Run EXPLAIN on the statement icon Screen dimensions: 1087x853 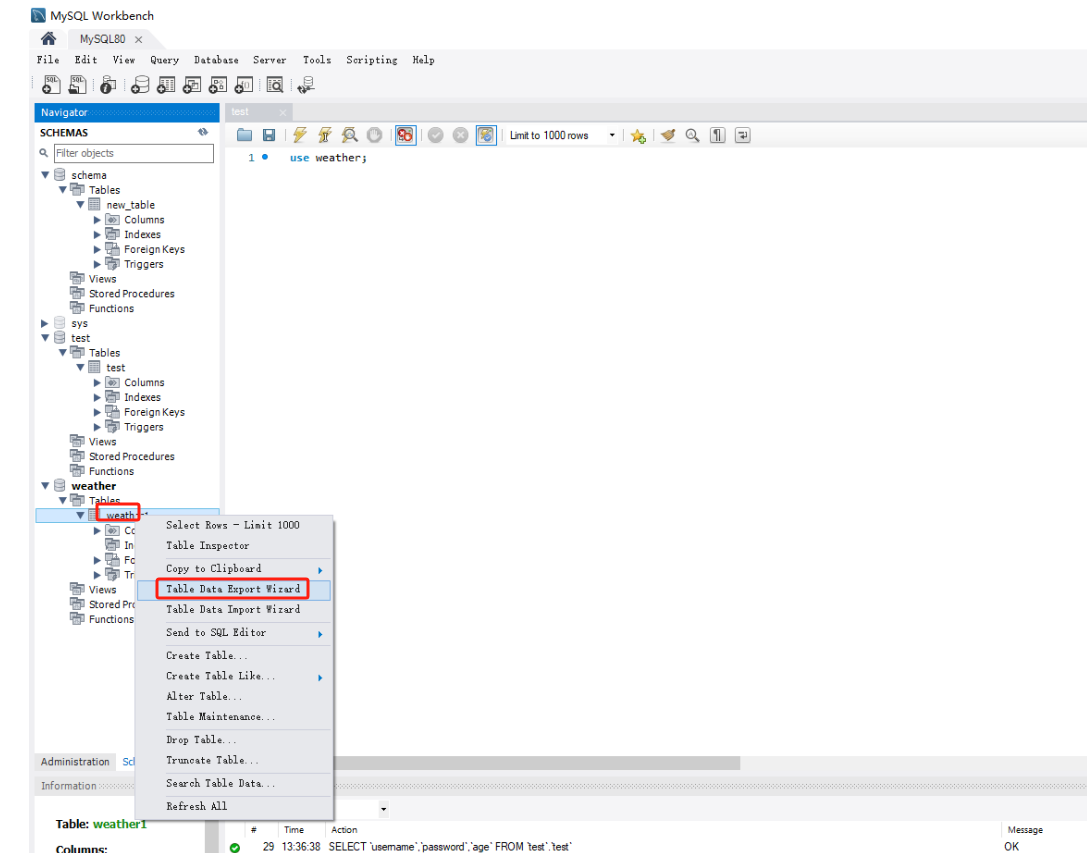(x=349, y=135)
